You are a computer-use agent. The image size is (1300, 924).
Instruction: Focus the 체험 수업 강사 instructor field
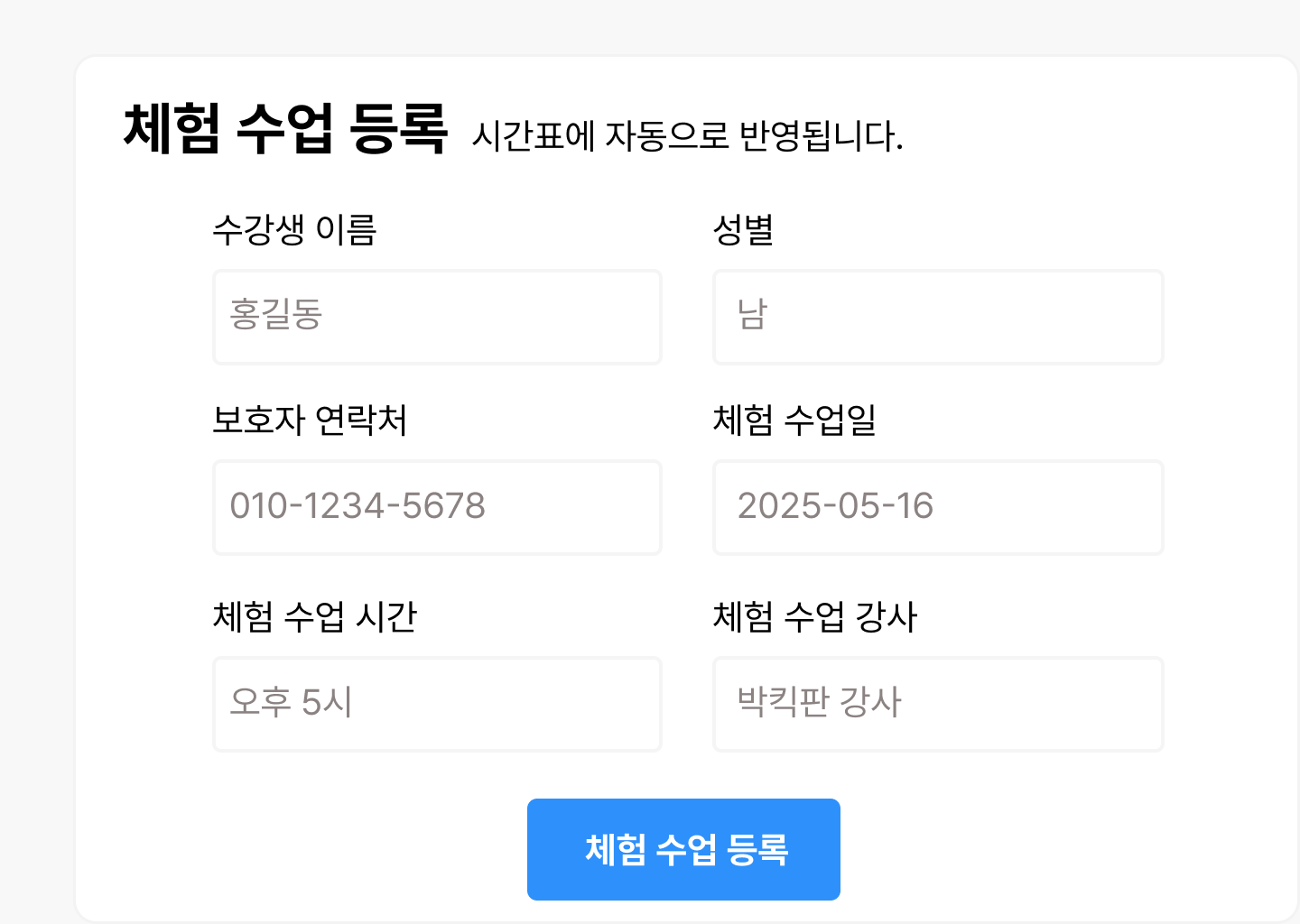pyautogui.click(x=938, y=705)
